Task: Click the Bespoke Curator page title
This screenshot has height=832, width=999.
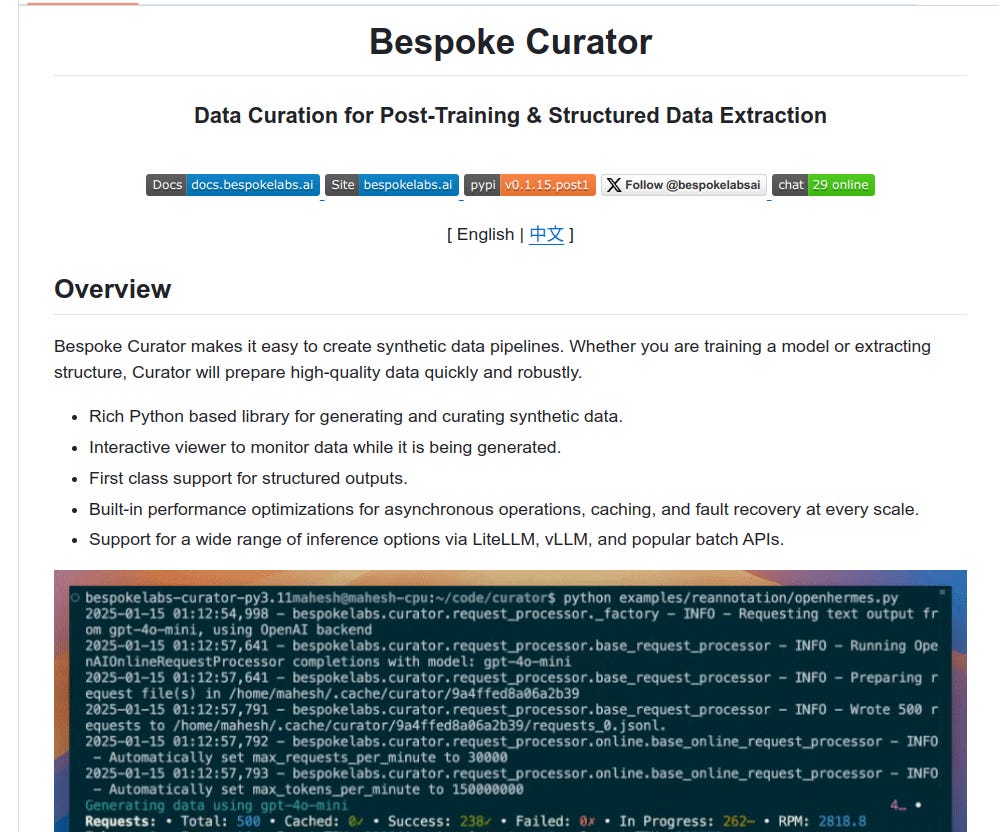Action: [510, 42]
